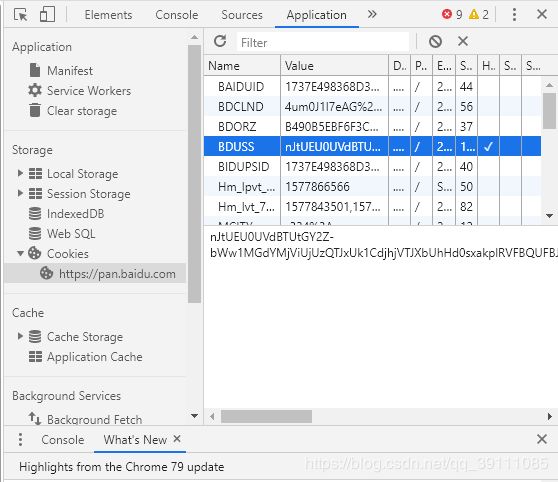Focus the cookie Filter input field

[x=323, y=42]
